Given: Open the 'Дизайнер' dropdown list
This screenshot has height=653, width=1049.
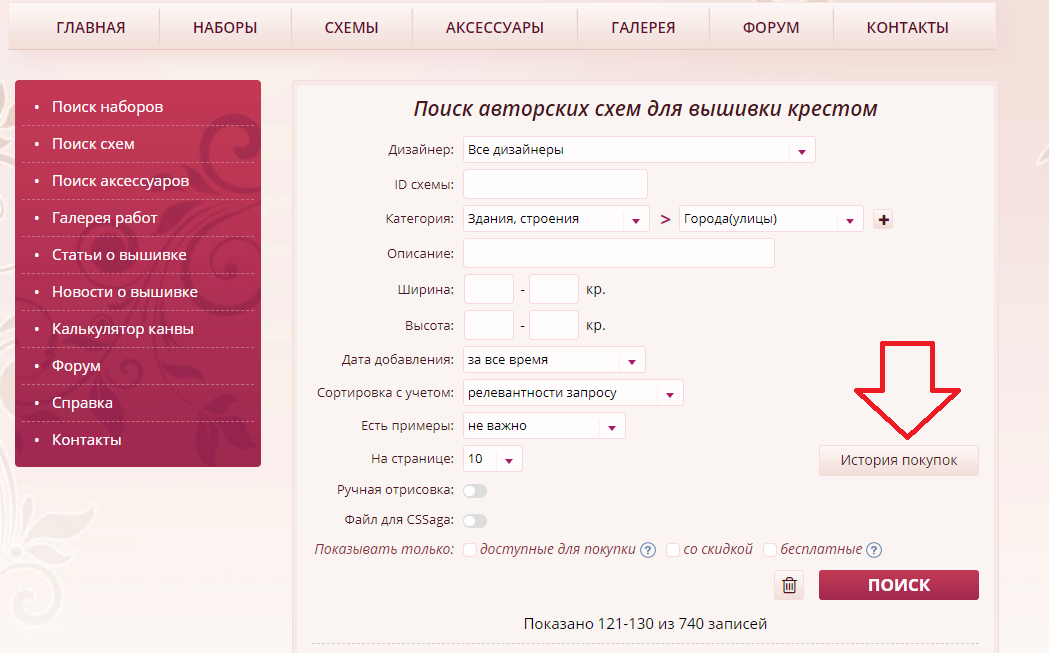Looking at the screenshot, I should 639,150.
